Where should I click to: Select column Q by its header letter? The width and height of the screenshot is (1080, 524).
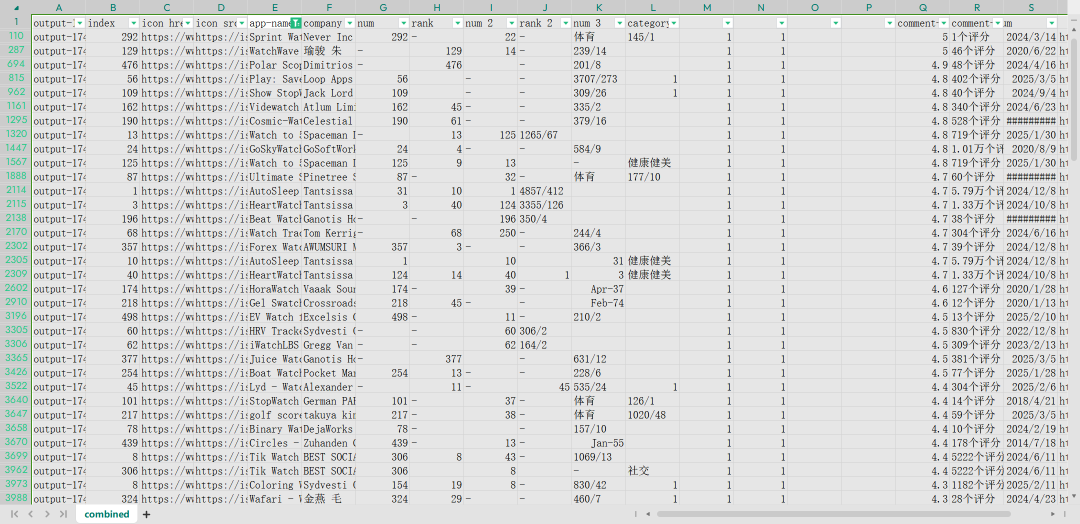pyautogui.click(x=923, y=8)
